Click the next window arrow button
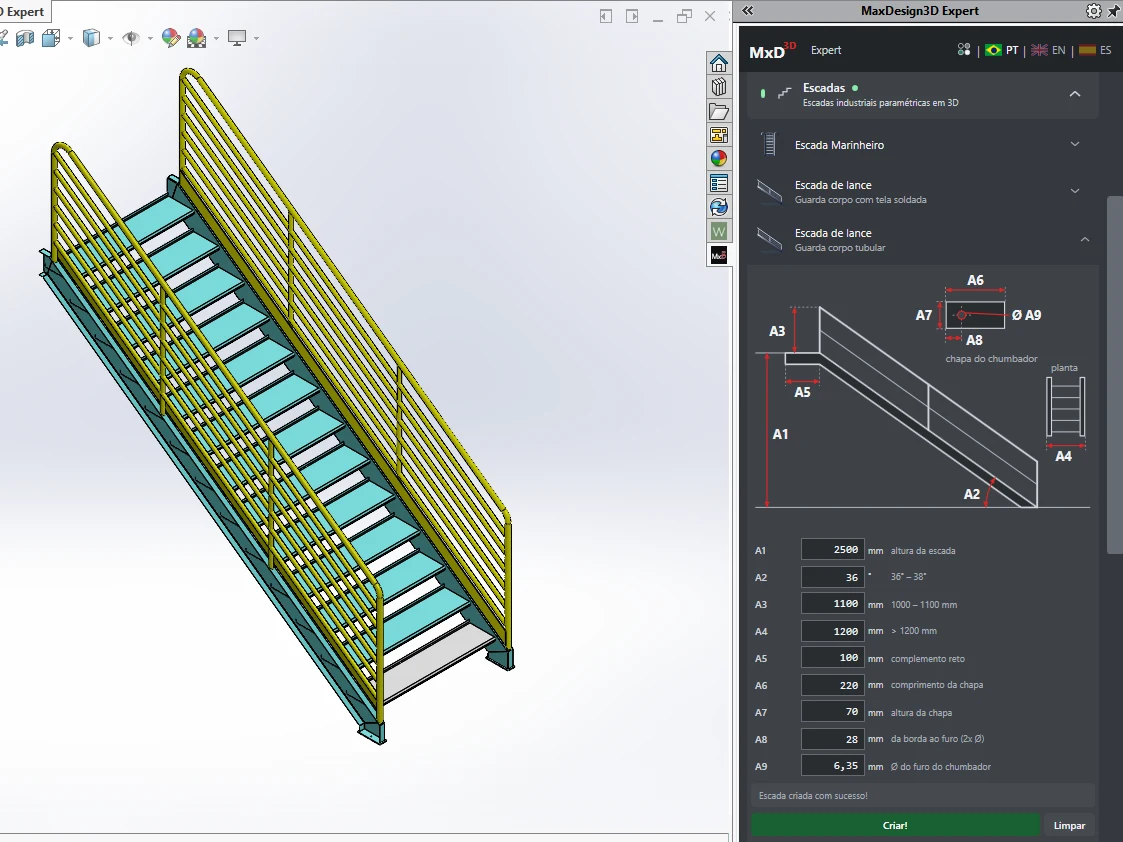This screenshot has height=842, width=1123. (x=632, y=16)
